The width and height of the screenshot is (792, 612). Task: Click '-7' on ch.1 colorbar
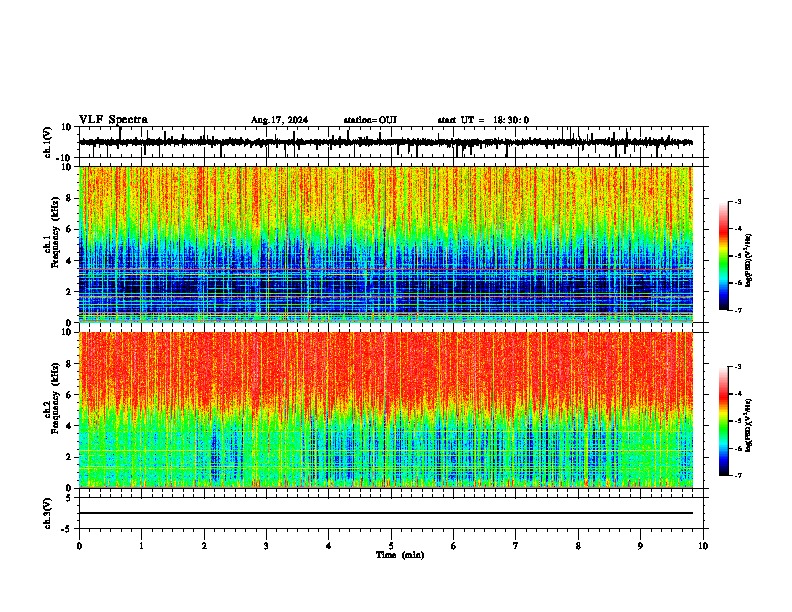coord(737,311)
